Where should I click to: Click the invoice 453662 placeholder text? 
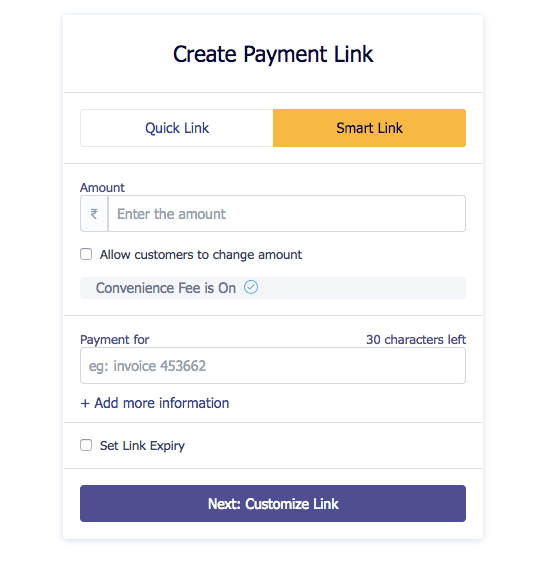point(160,366)
